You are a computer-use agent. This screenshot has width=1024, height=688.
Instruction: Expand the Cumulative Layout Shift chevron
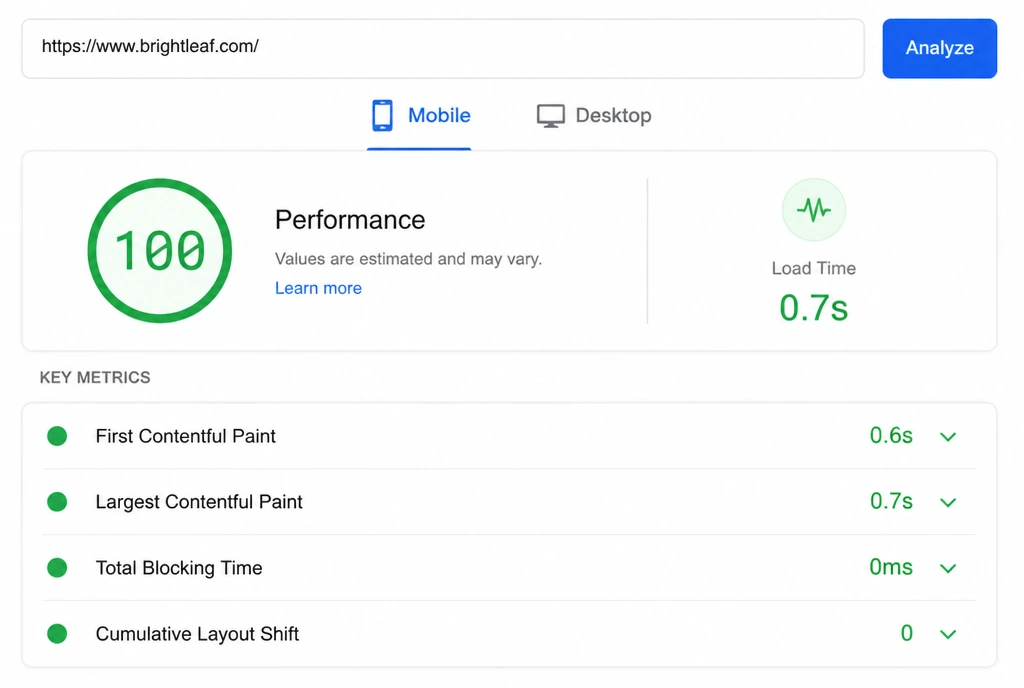coord(948,634)
